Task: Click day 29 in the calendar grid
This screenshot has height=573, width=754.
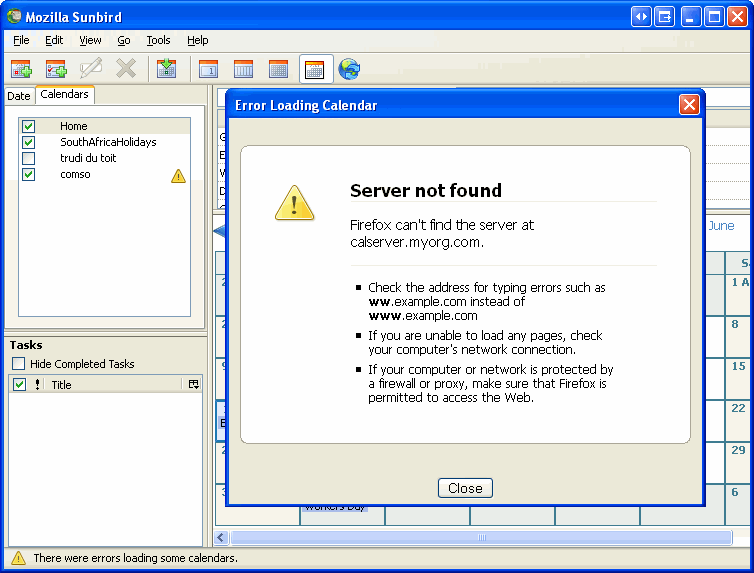Action: click(738, 450)
